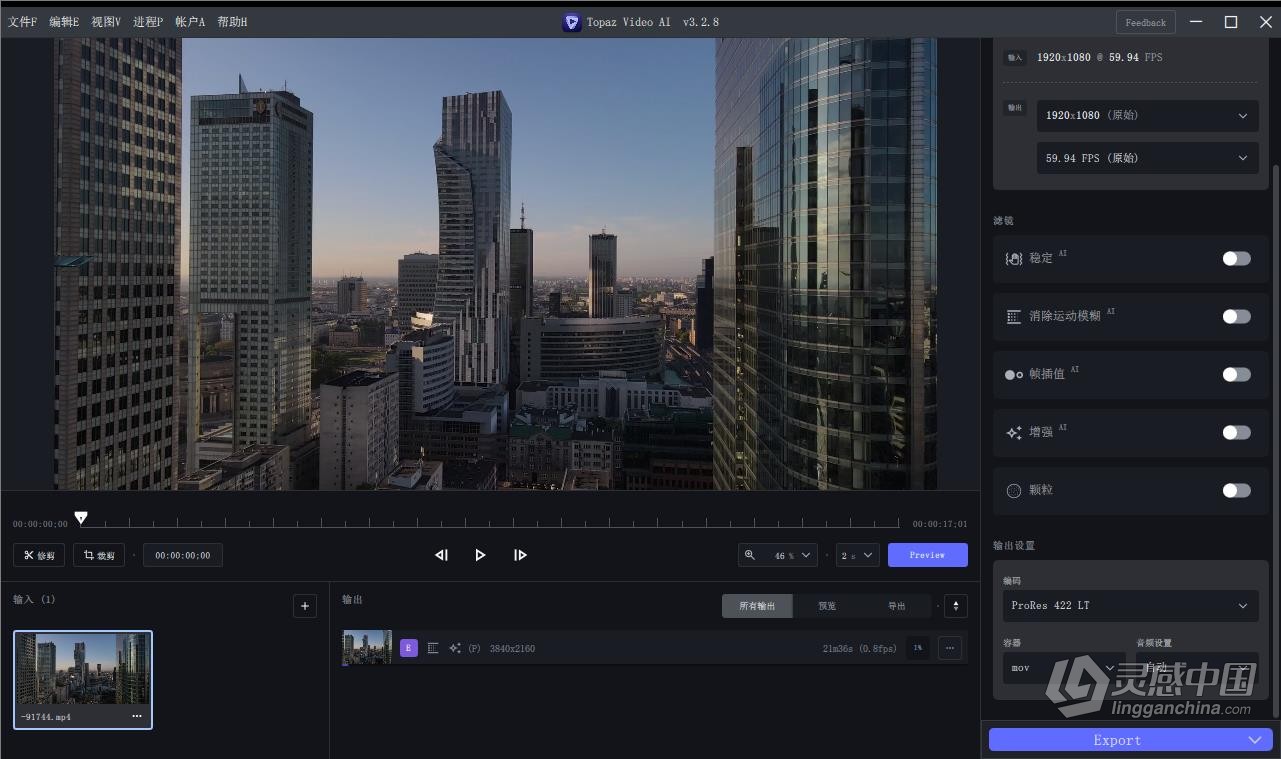The width and height of the screenshot is (1281, 759).
Task: Enable the enhancement toggle
Action: point(1236,432)
